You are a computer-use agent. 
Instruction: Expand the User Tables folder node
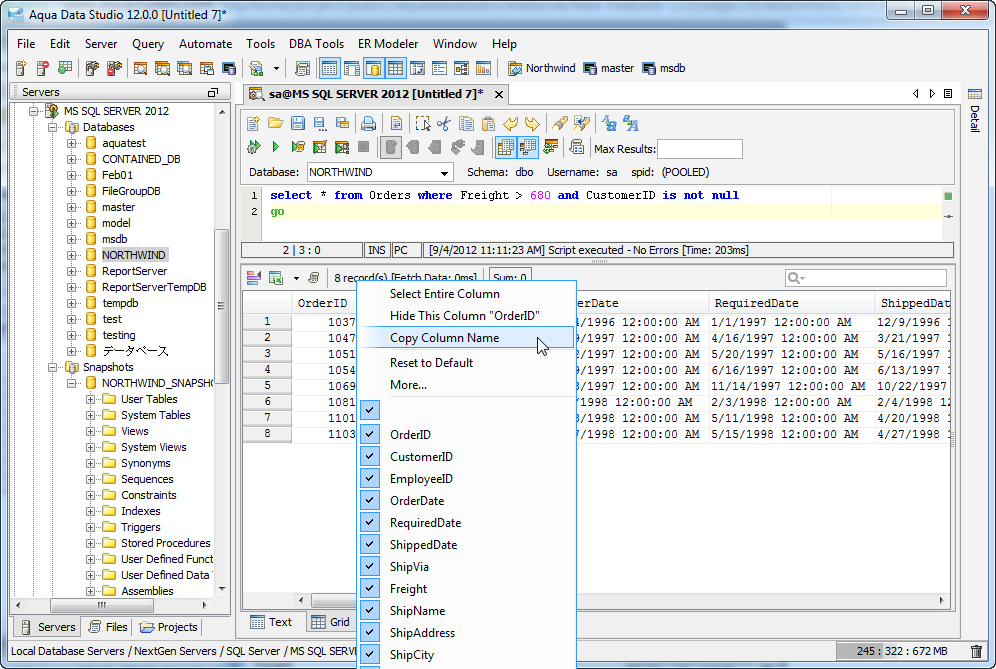coord(91,399)
